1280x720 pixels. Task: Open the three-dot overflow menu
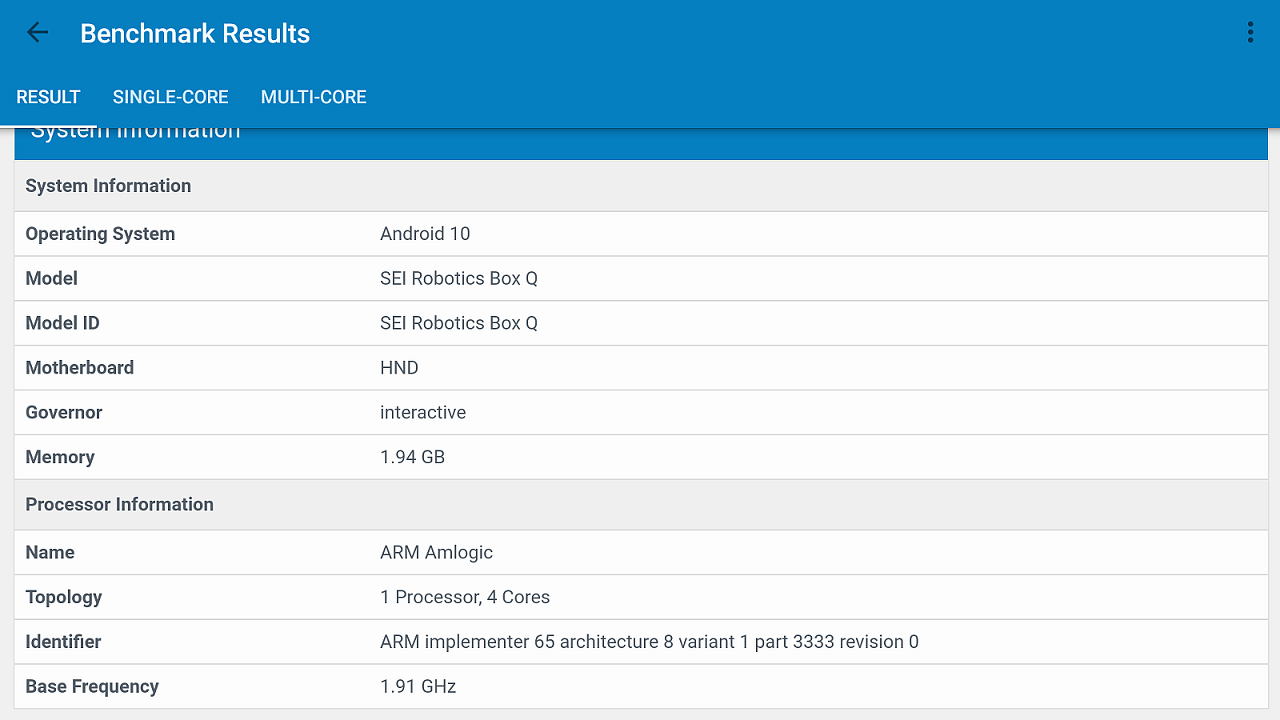(x=1250, y=33)
